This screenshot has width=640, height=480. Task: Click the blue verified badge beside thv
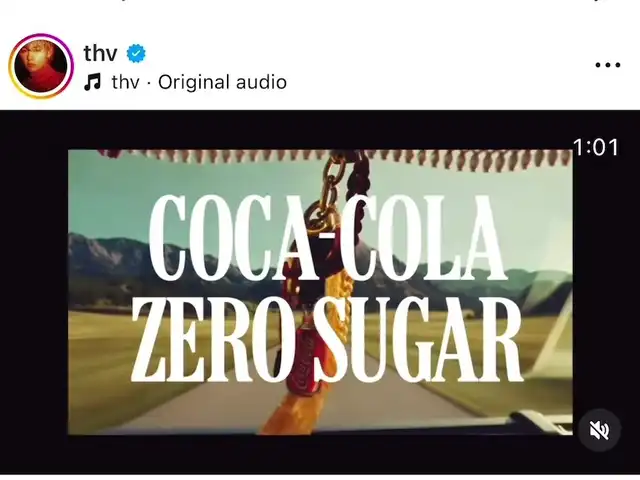click(x=136, y=53)
